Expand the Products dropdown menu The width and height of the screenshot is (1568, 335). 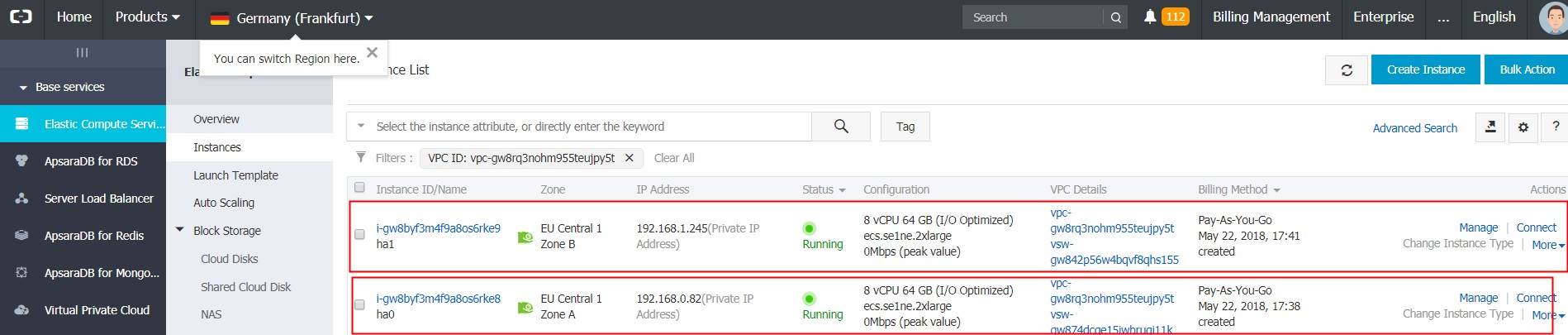(147, 17)
